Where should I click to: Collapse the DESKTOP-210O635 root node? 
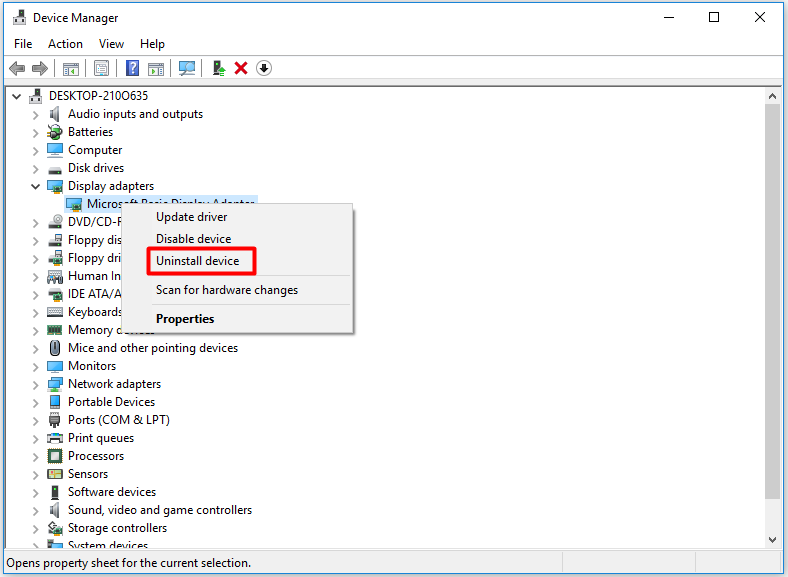(x=17, y=96)
